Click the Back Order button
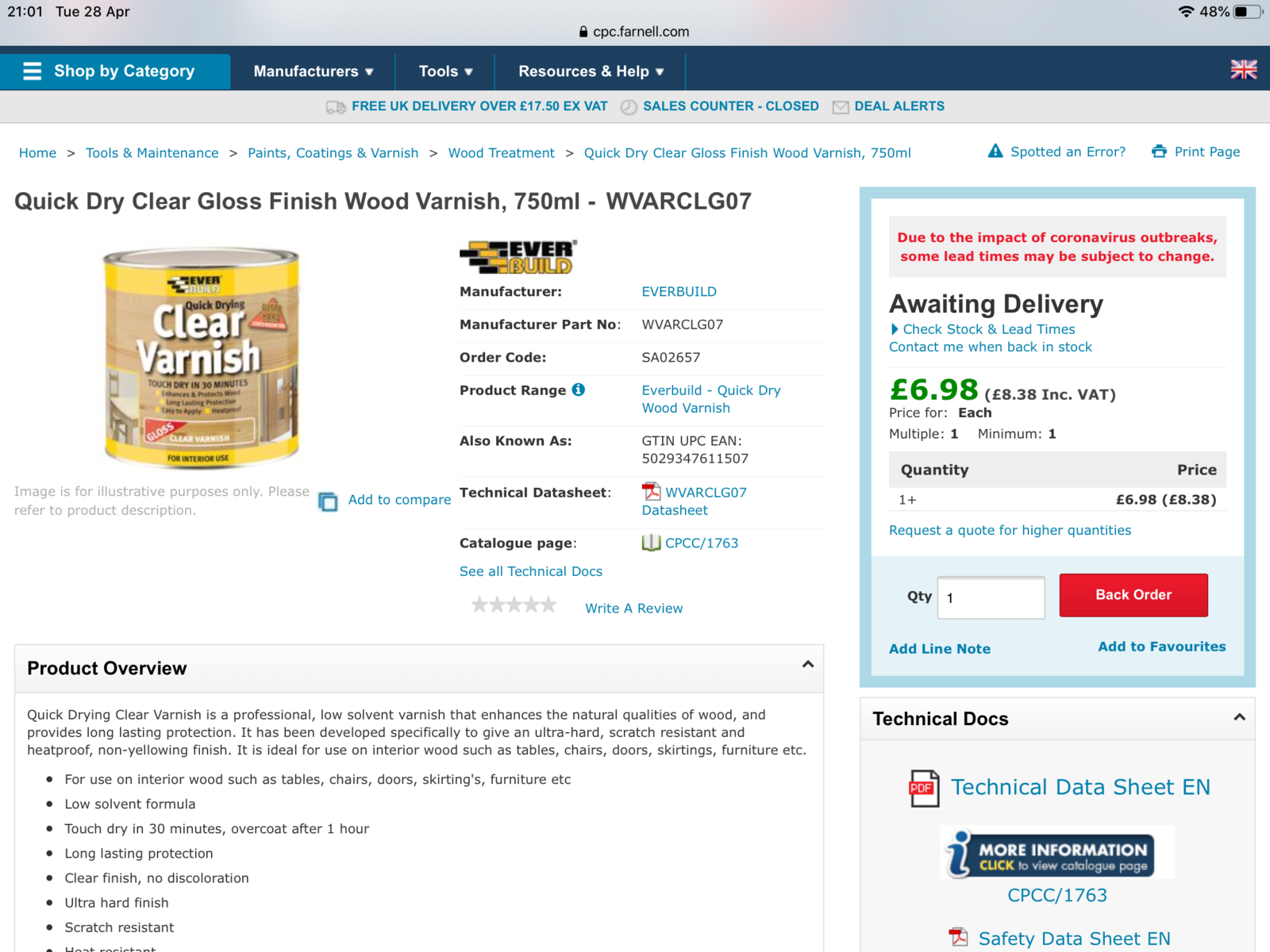 pos(1133,595)
